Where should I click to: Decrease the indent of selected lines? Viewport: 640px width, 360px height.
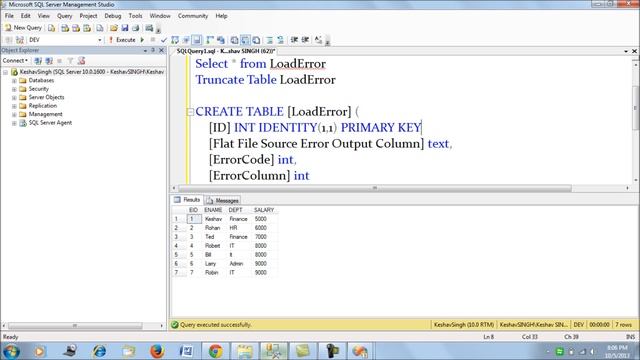[x=294, y=40]
